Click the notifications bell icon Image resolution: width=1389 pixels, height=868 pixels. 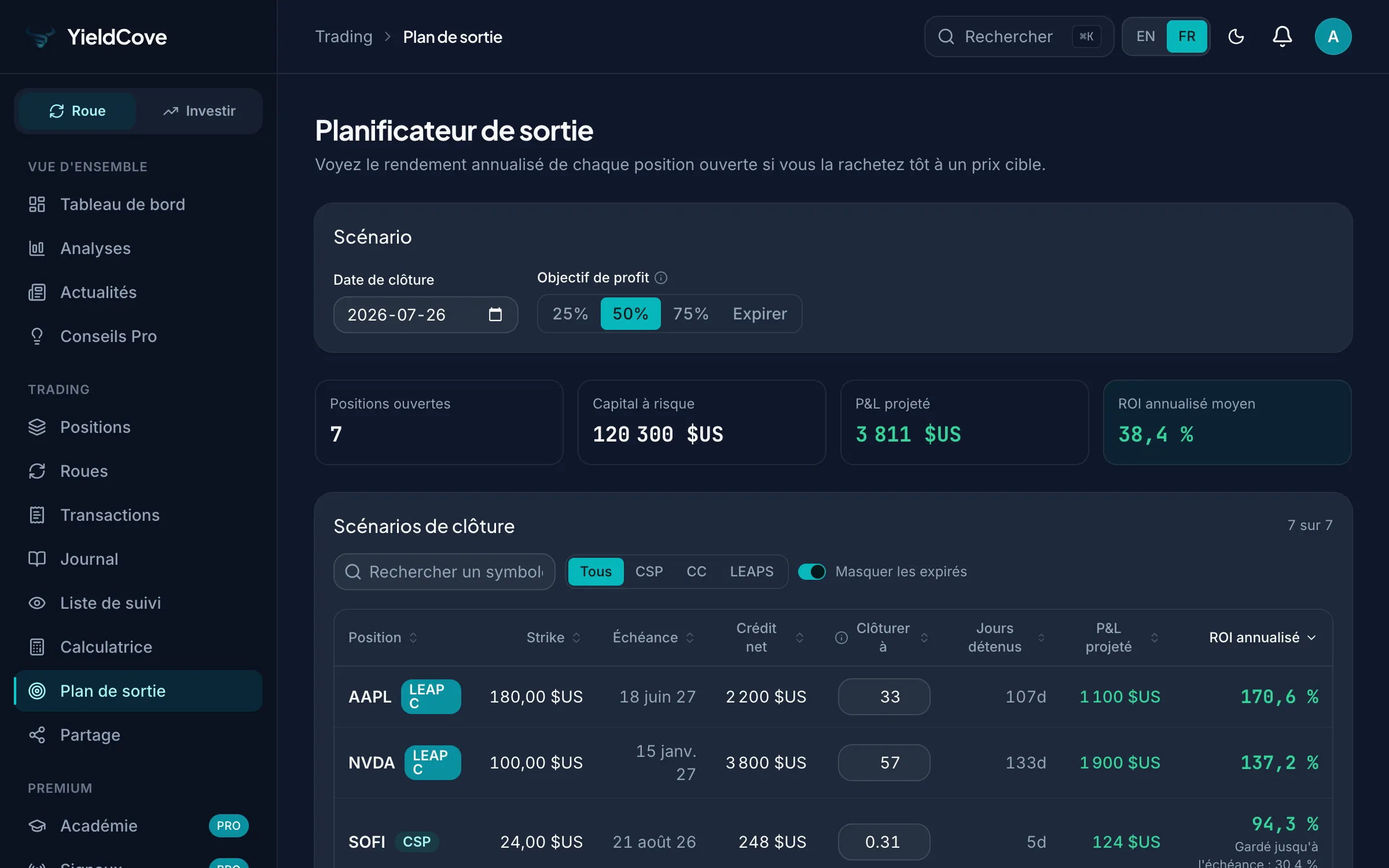click(x=1282, y=36)
